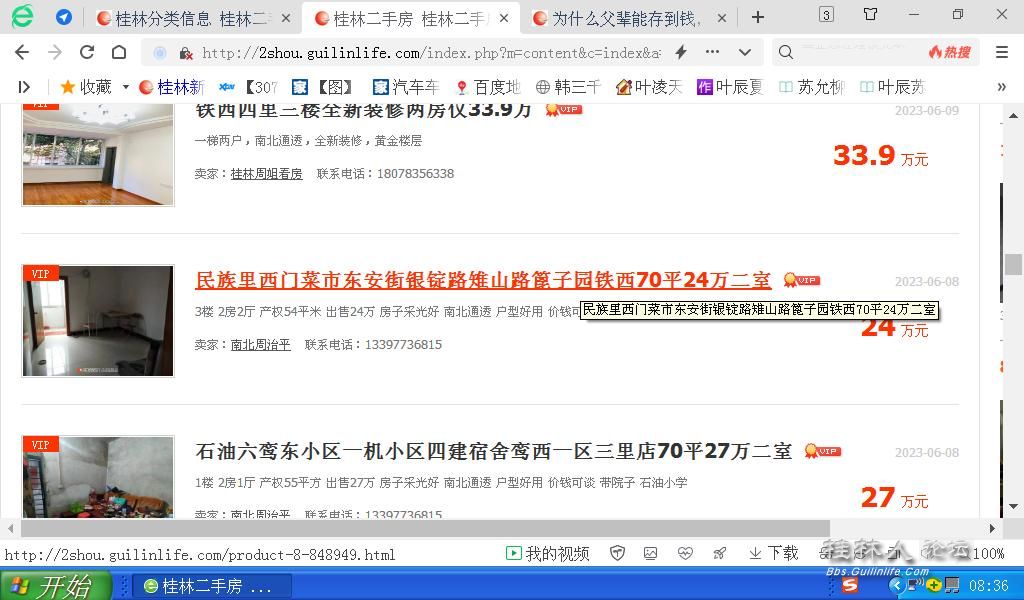Close the 桂林二手房 tab

504,18
